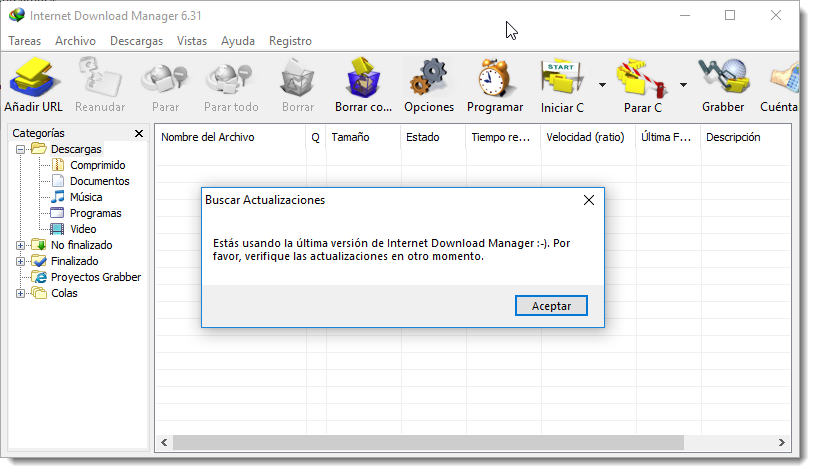Open the Registro menu
The image size is (815, 473).
click(x=291, y=41)
